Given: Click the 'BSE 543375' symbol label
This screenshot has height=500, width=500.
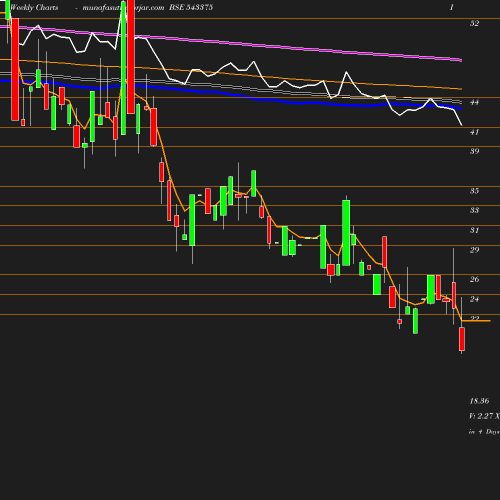Looking at the screenshot, I should pyautogui.click(x=191, y=7).
